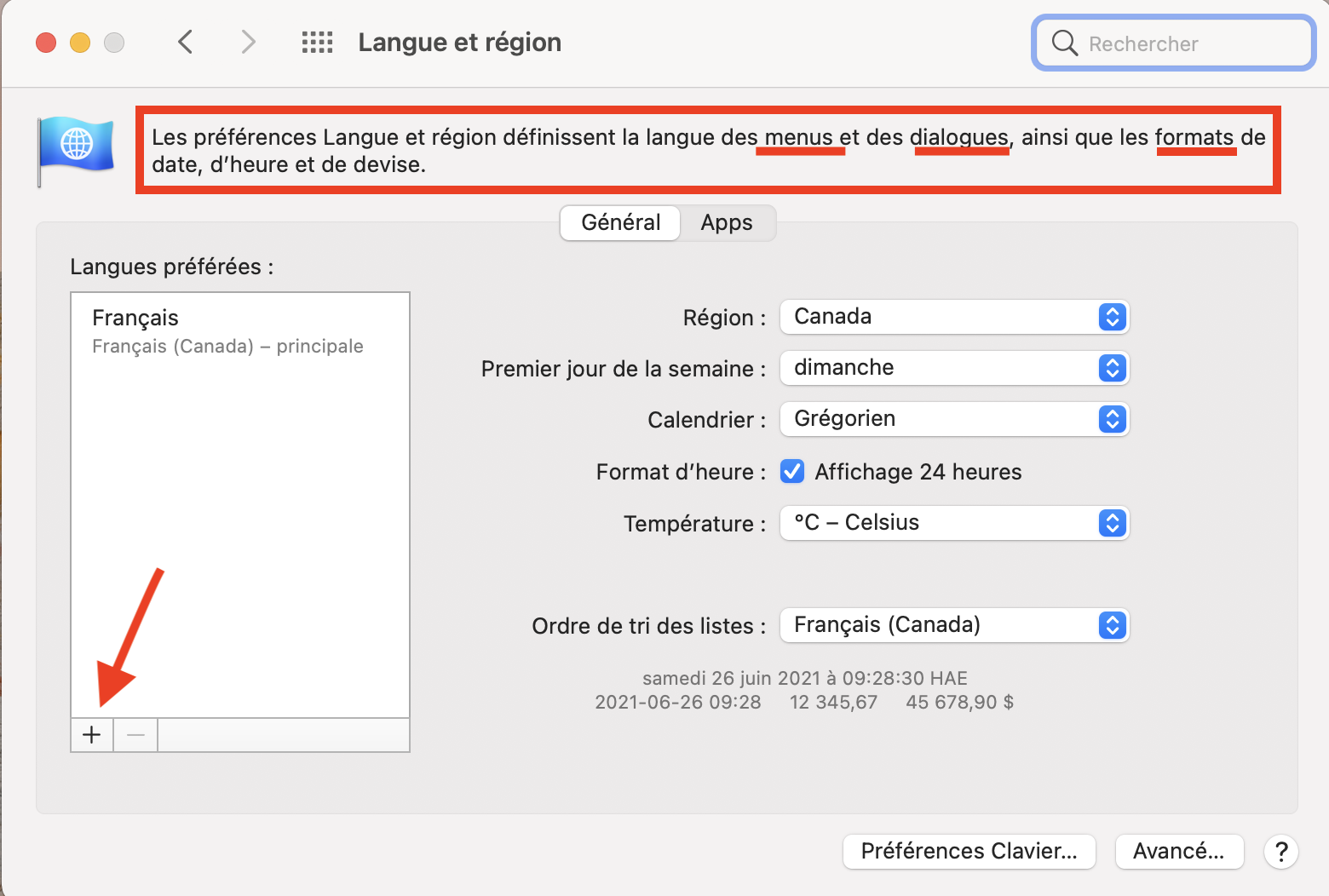Screen dimensions: 1329x896
Task: Click the minus button to remove a language
Action: click(135, 734)
